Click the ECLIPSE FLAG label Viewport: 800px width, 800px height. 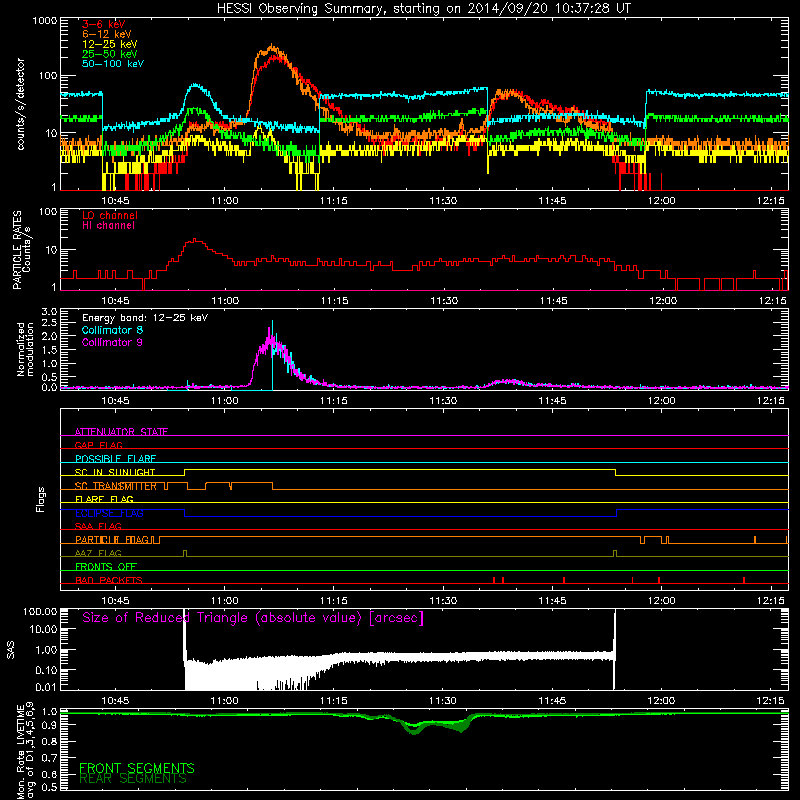[109, 513]
